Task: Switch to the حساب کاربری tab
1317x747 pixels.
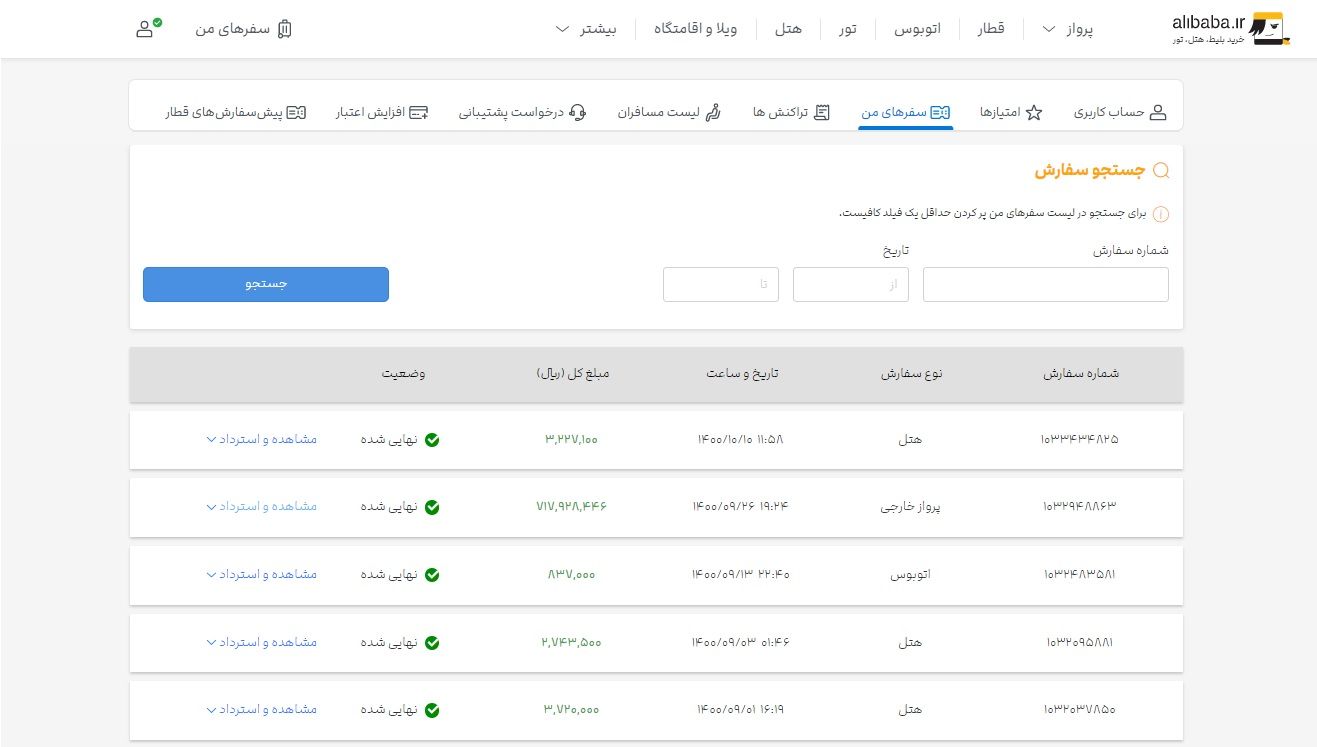Action: click(1120, 113)
